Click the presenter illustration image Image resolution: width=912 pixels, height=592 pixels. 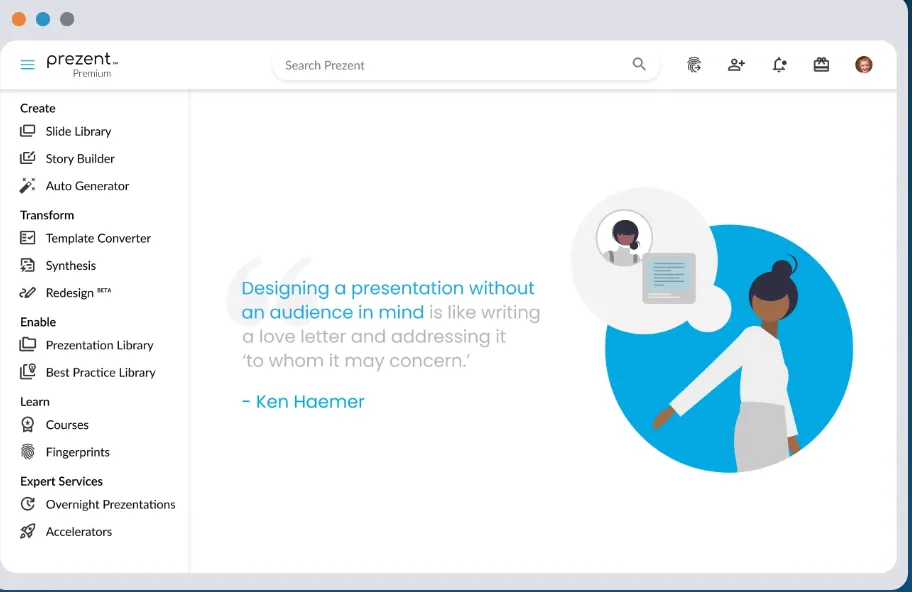tap(711, 331)
